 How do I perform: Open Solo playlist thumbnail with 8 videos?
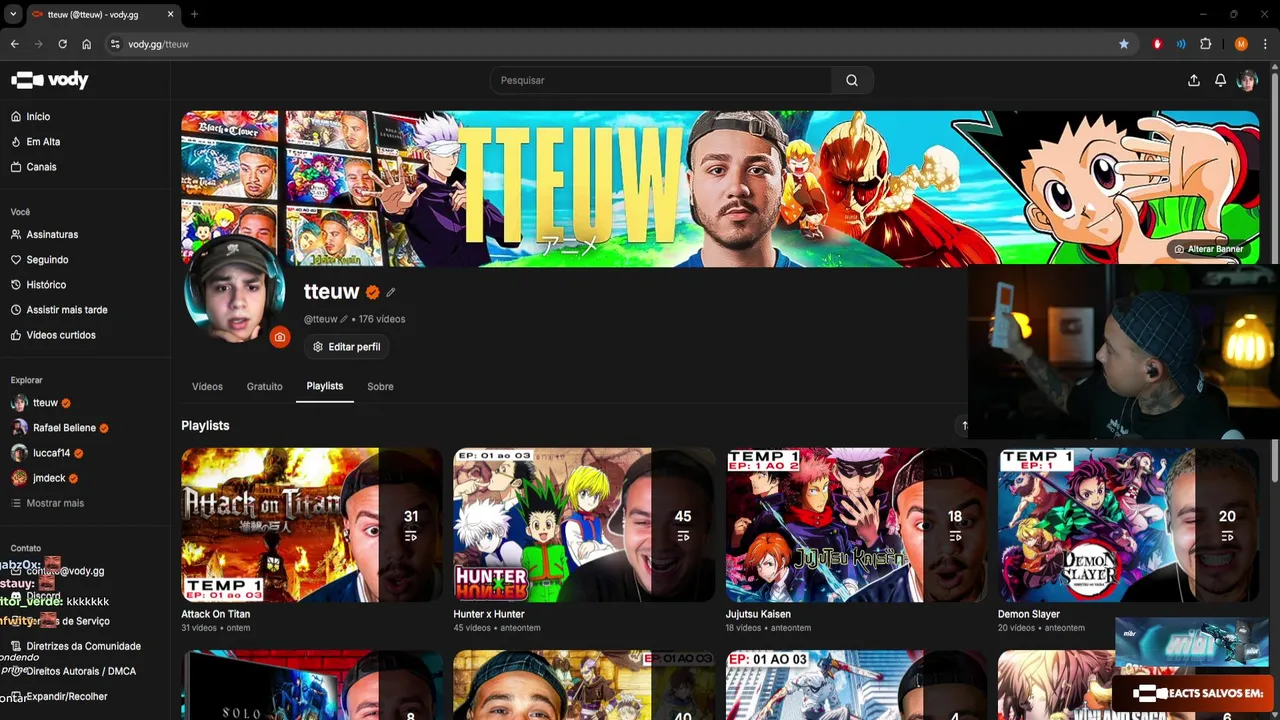click(x=312, y=685)
